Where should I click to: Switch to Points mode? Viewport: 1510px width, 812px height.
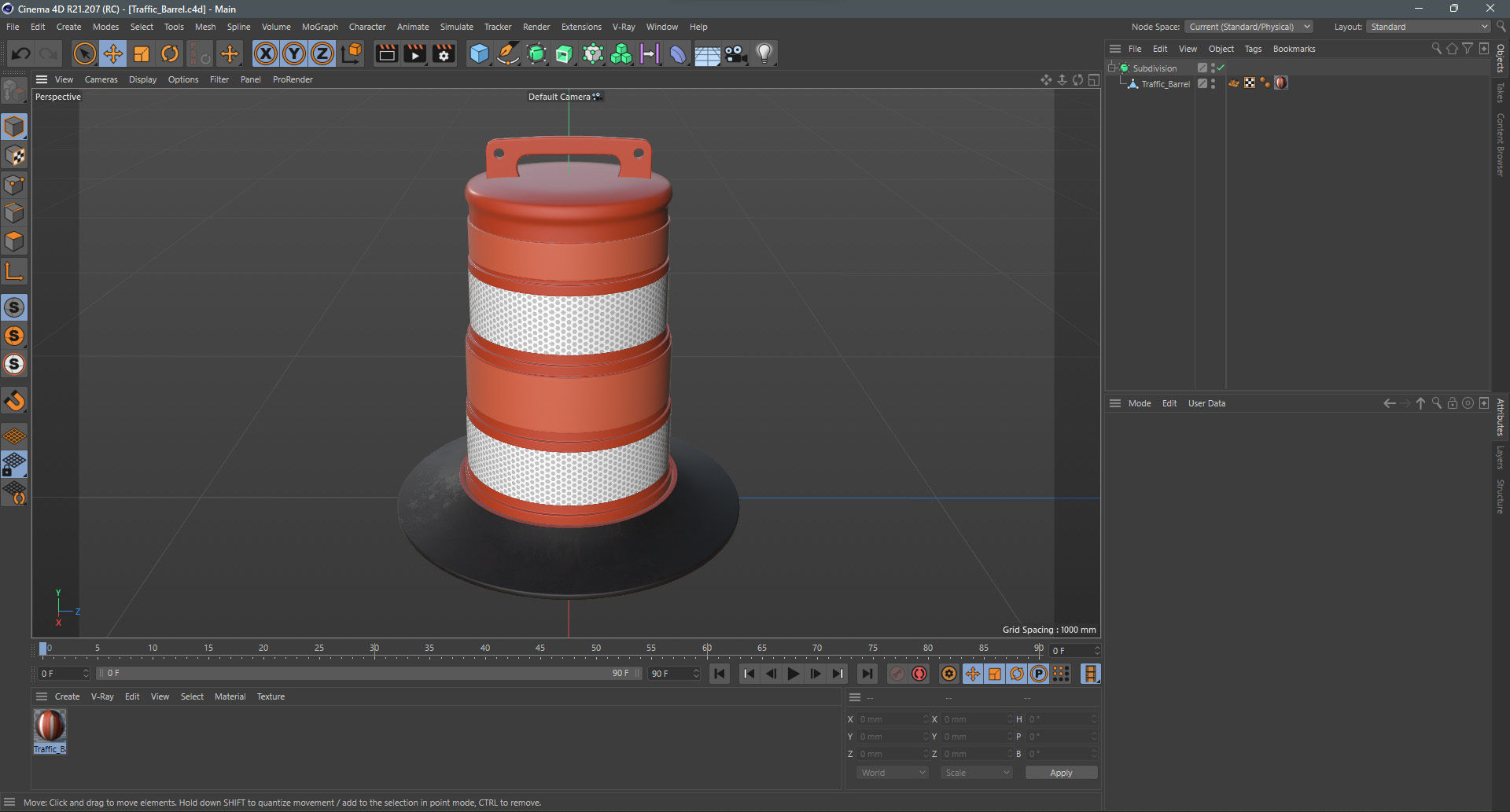click(x=14, y=185)
